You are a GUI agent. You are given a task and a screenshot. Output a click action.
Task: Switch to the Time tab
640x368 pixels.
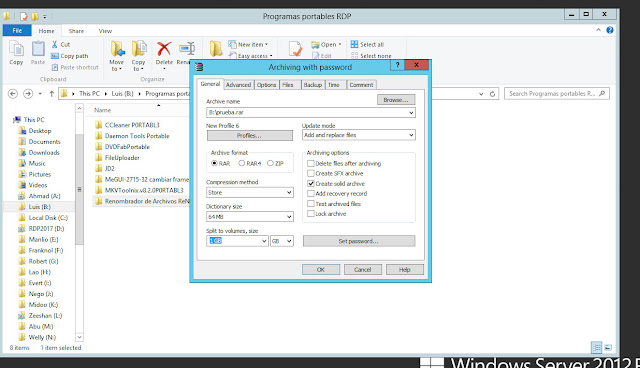pos(333,85)
